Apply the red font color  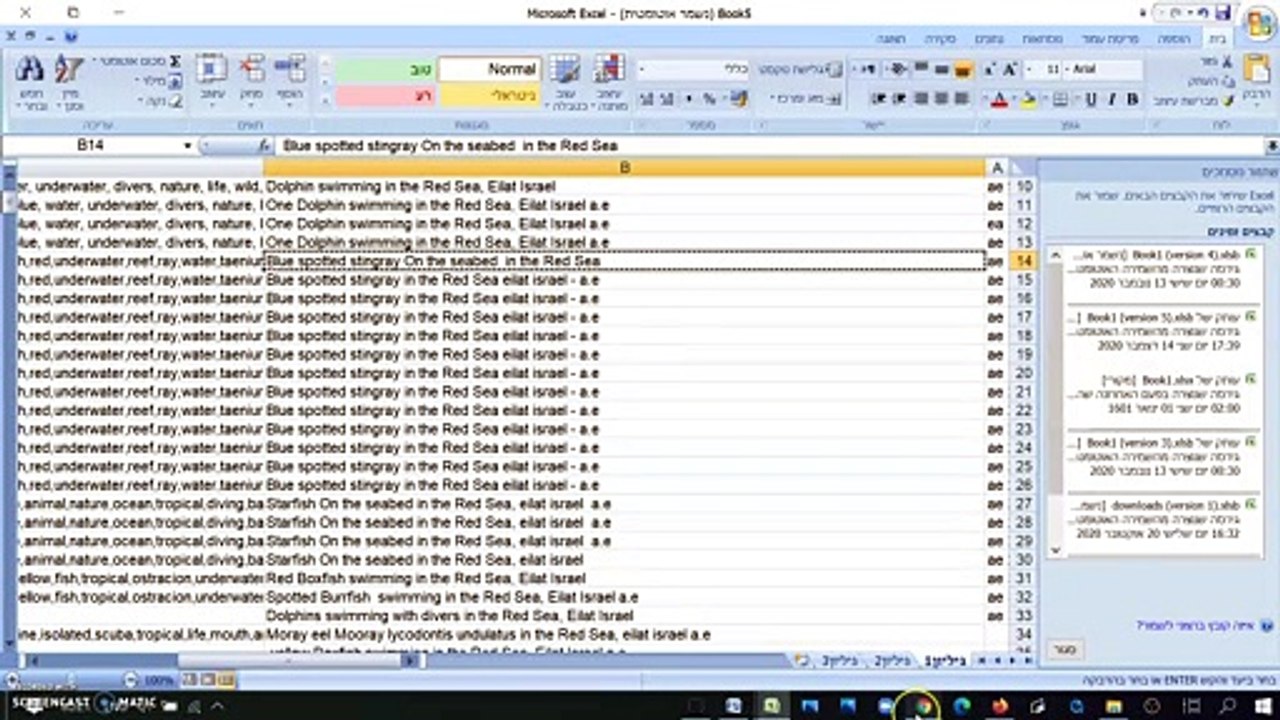(x=999, y=99)
